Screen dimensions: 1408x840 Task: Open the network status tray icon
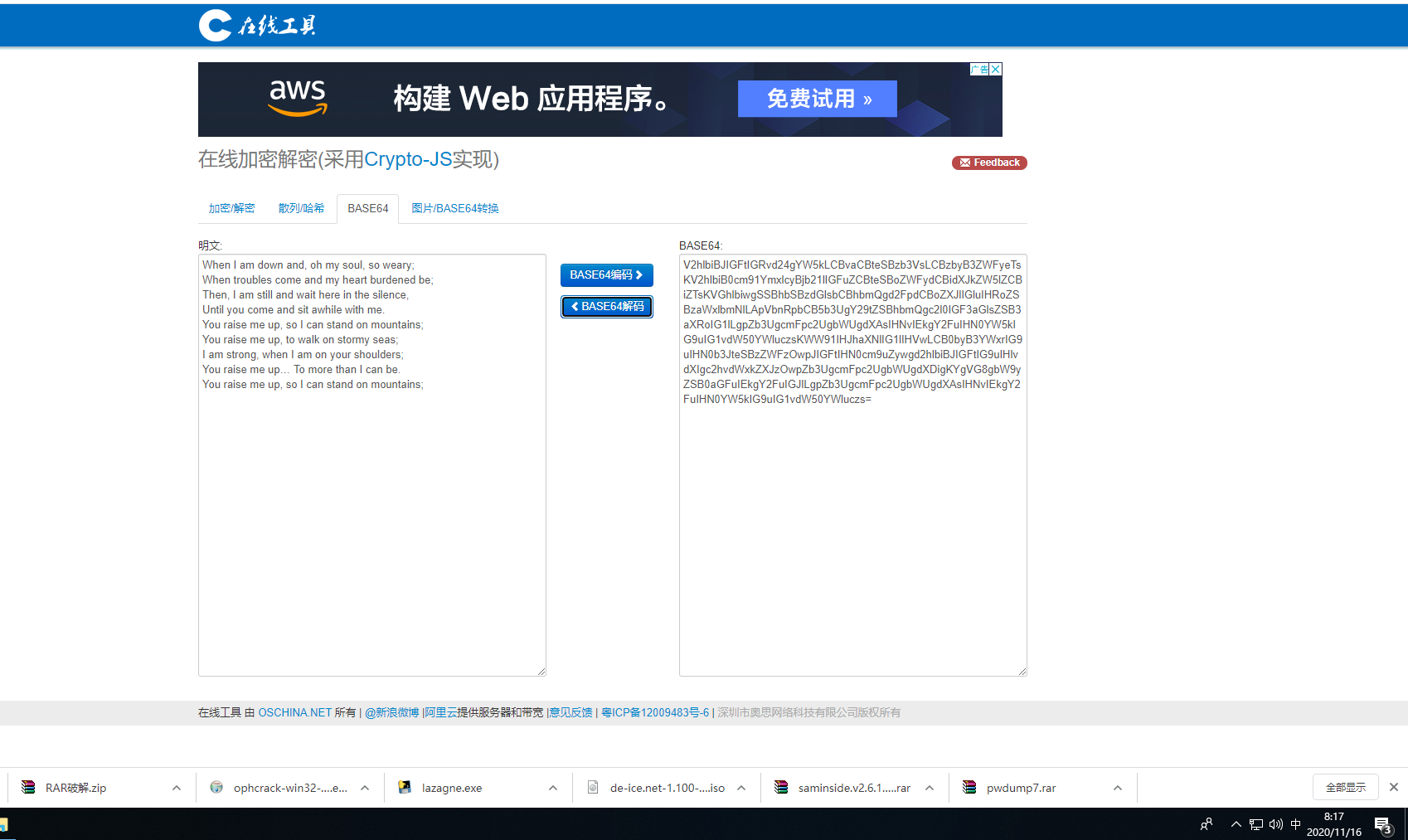tap(1256, 824)
